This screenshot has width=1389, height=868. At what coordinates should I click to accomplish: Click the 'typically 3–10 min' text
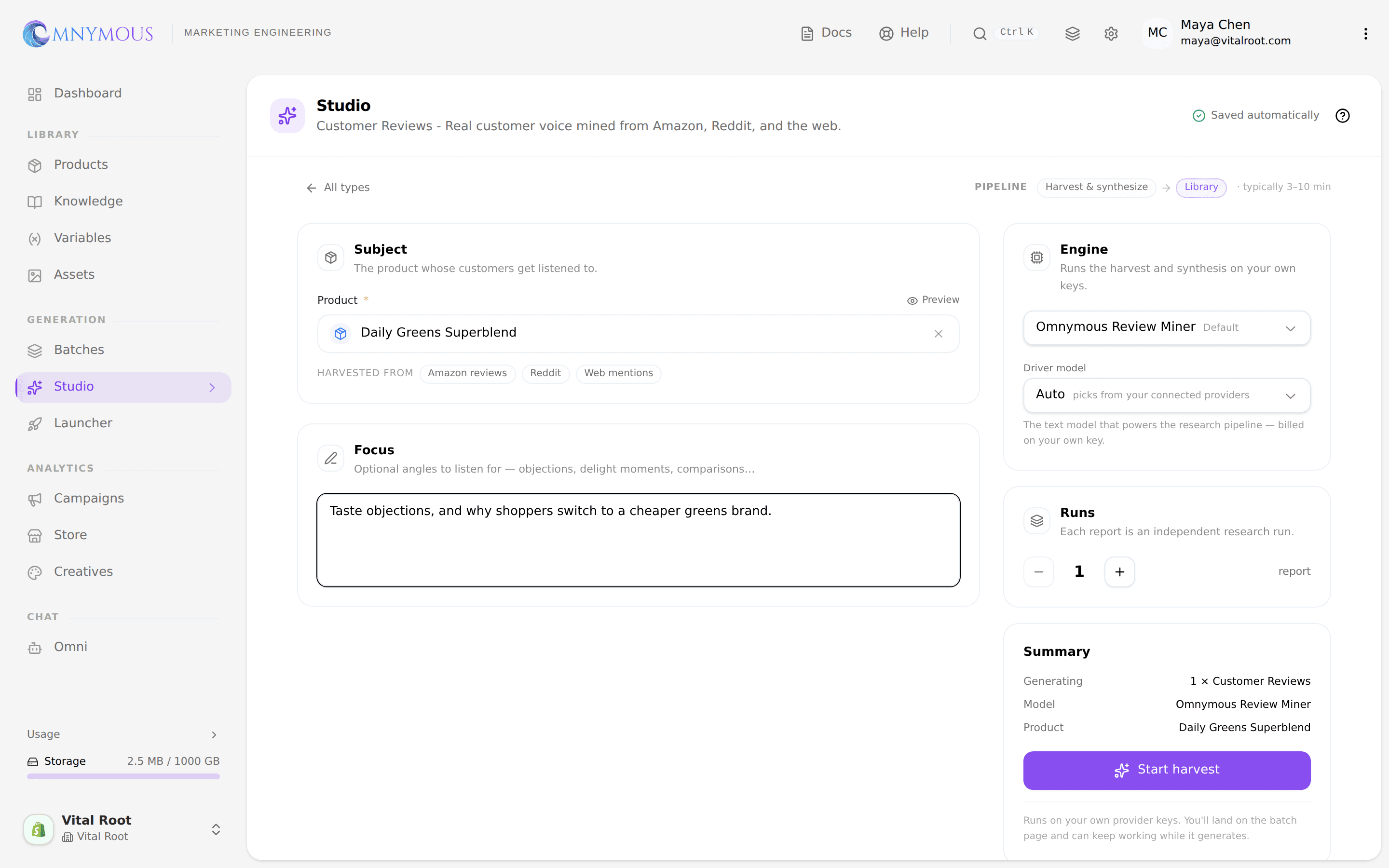point(1286,187)
